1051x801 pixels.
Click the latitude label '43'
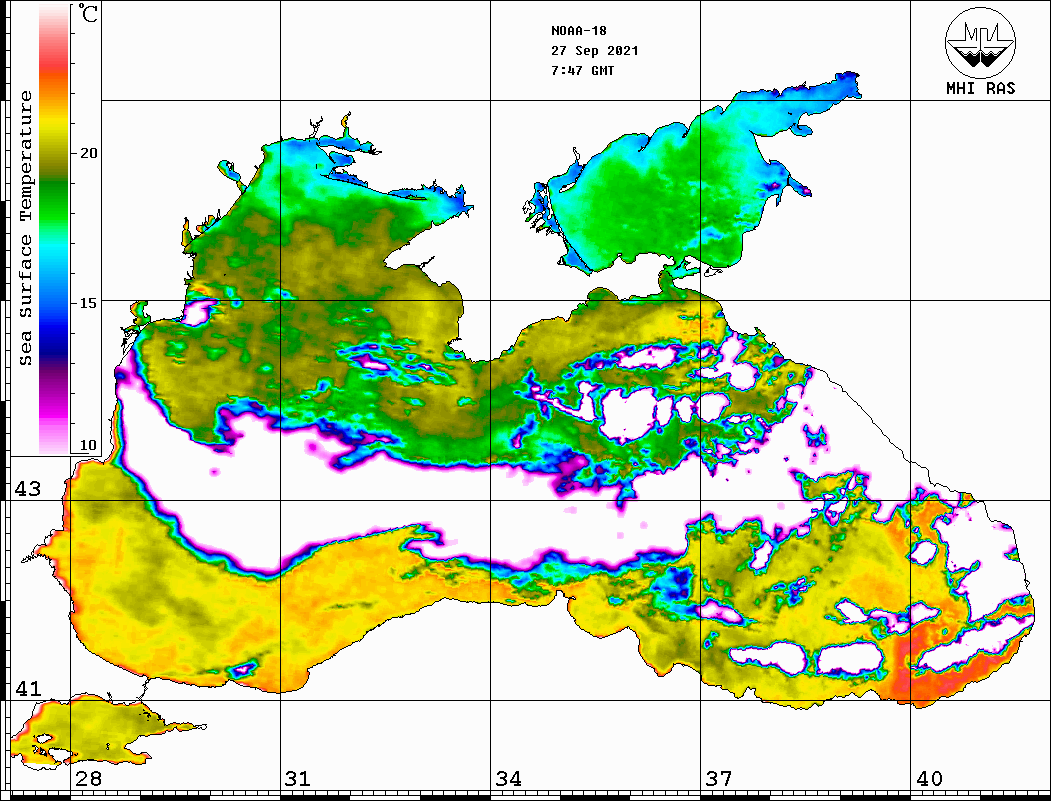[28, 489]
